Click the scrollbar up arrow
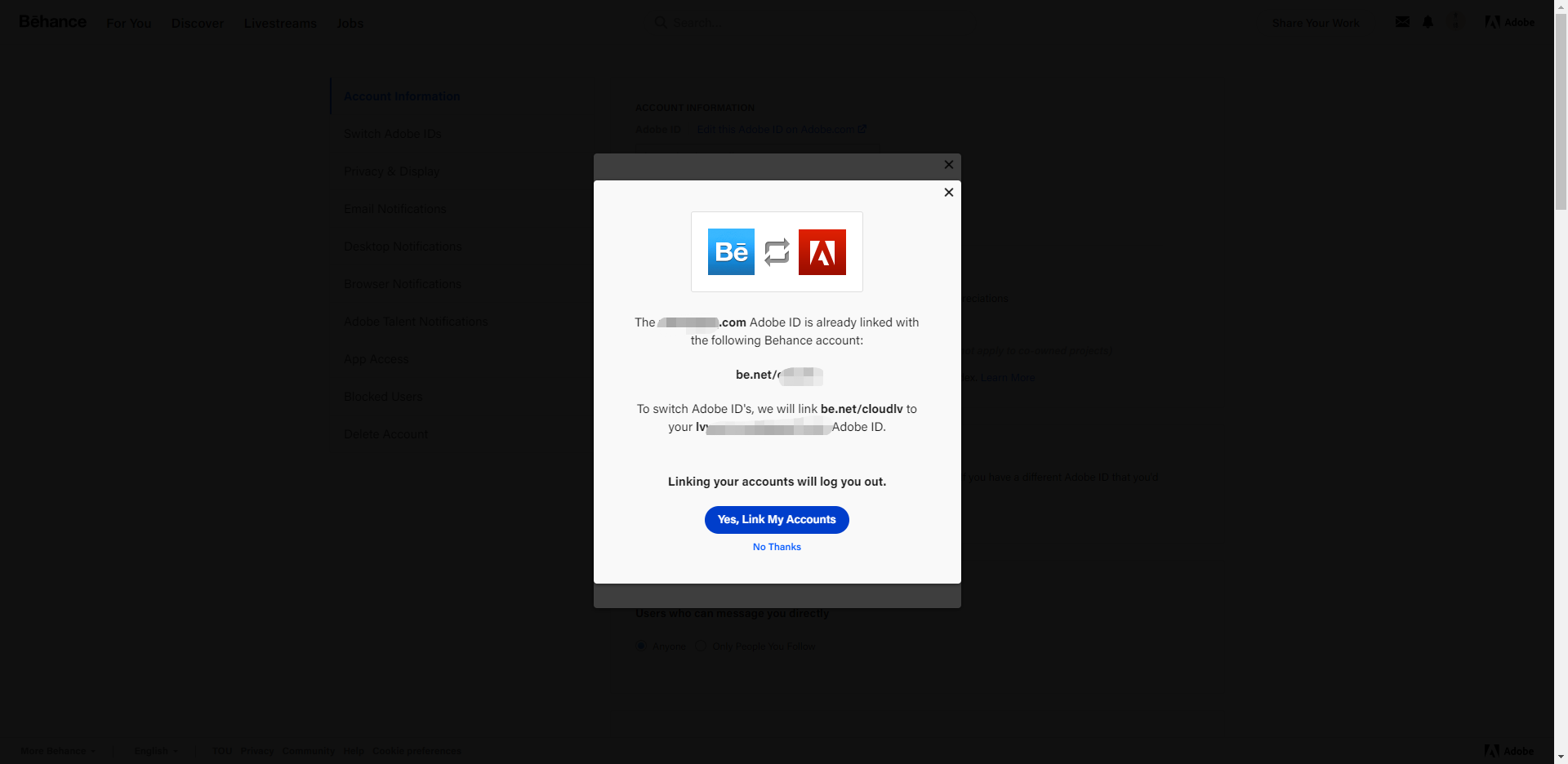This screenshot has width=1568, height=764. [x=1561, y=6]
